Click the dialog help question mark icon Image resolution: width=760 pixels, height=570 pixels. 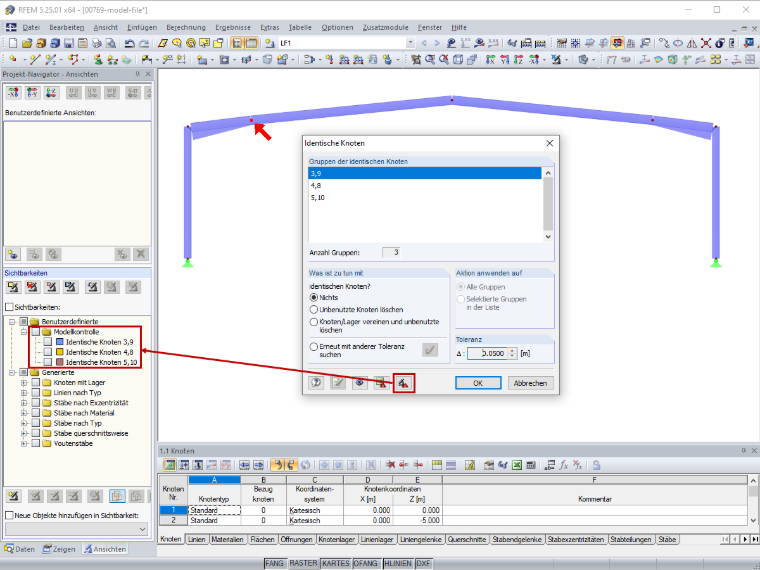click(316, 383)
